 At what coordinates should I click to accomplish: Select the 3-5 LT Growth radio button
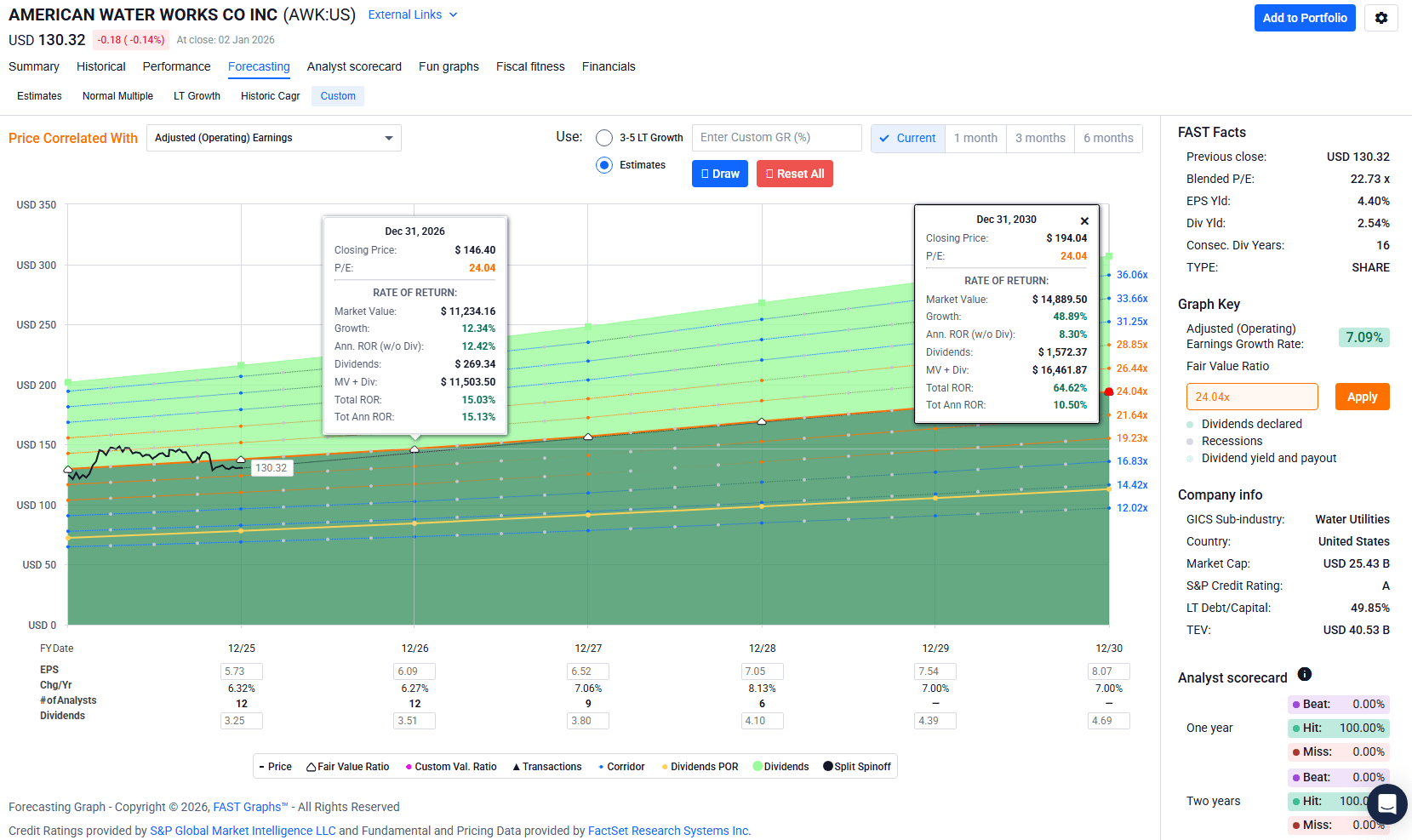coord(604,138)
